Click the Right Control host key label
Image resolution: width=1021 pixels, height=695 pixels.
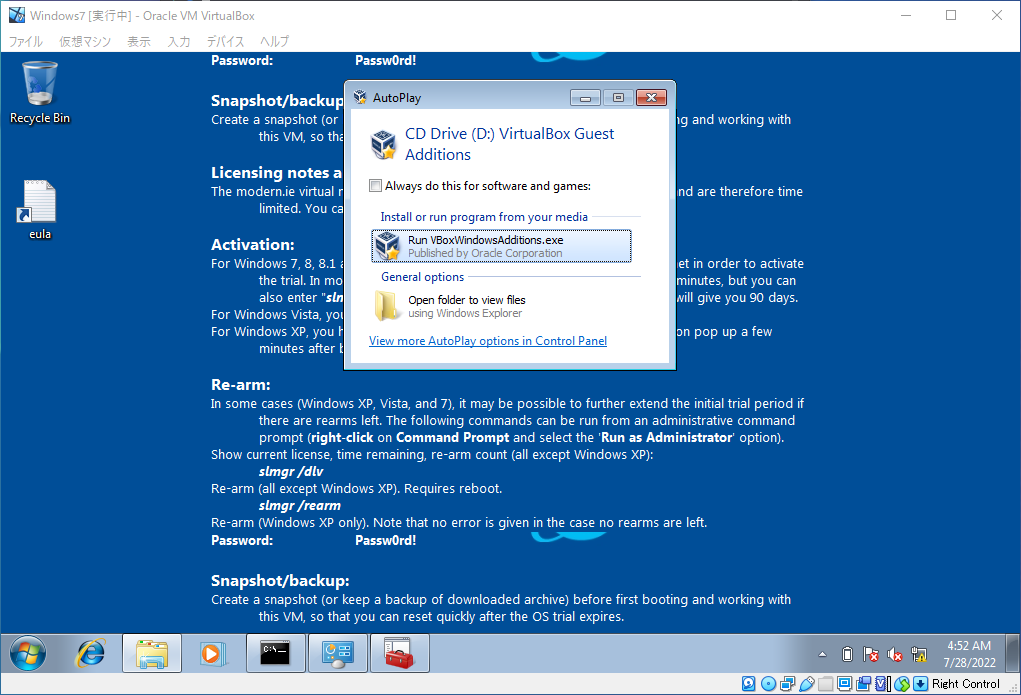[966, 683]
